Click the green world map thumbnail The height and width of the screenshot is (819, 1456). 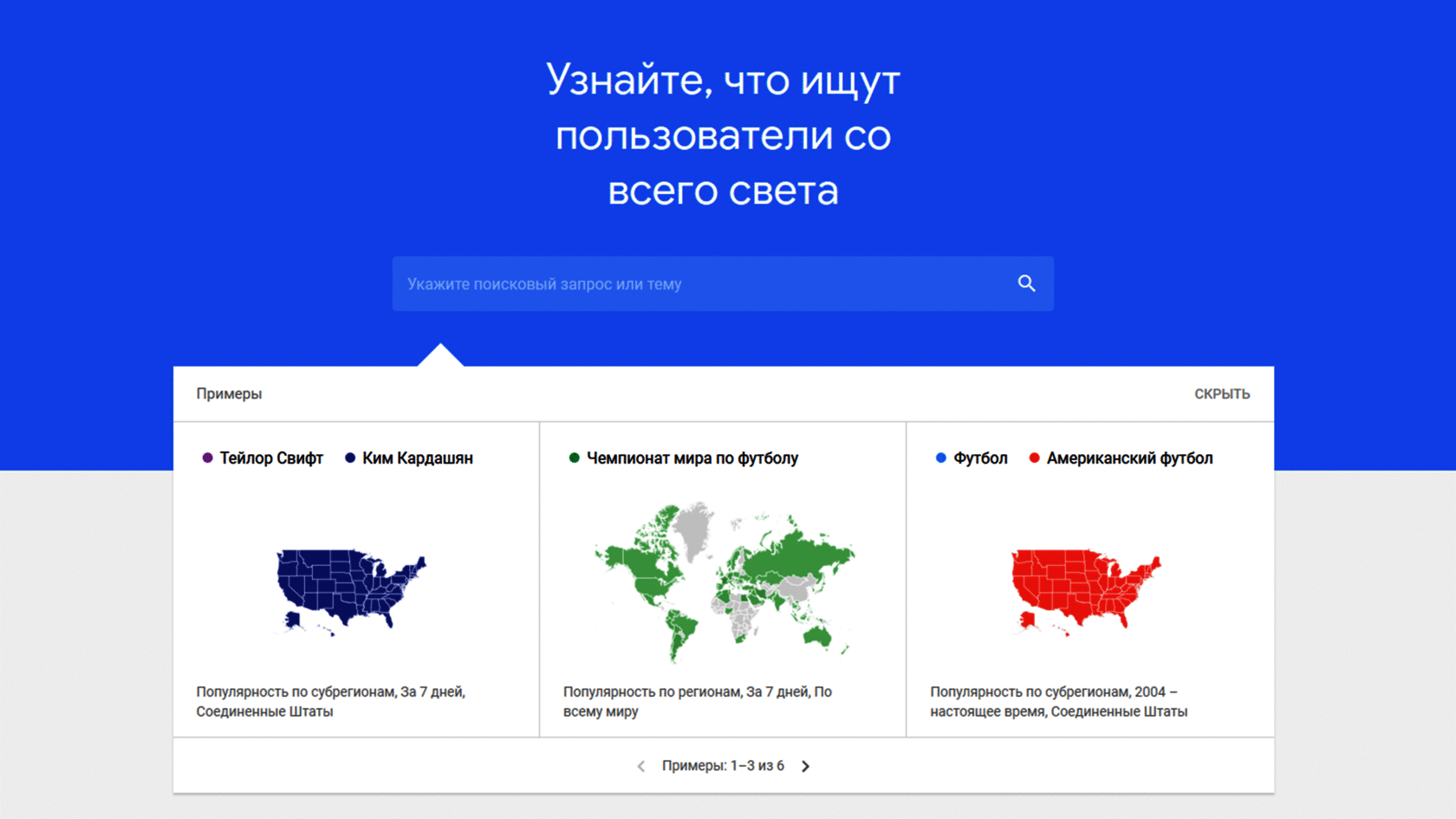coord(724,582)
